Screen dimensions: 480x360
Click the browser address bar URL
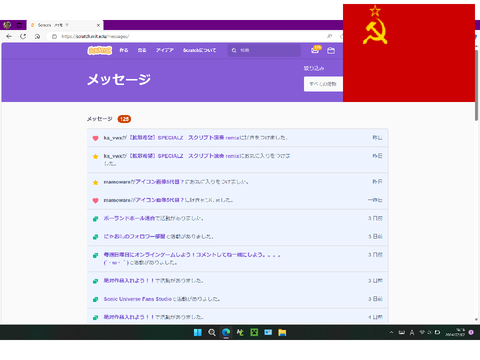[95, 36]
